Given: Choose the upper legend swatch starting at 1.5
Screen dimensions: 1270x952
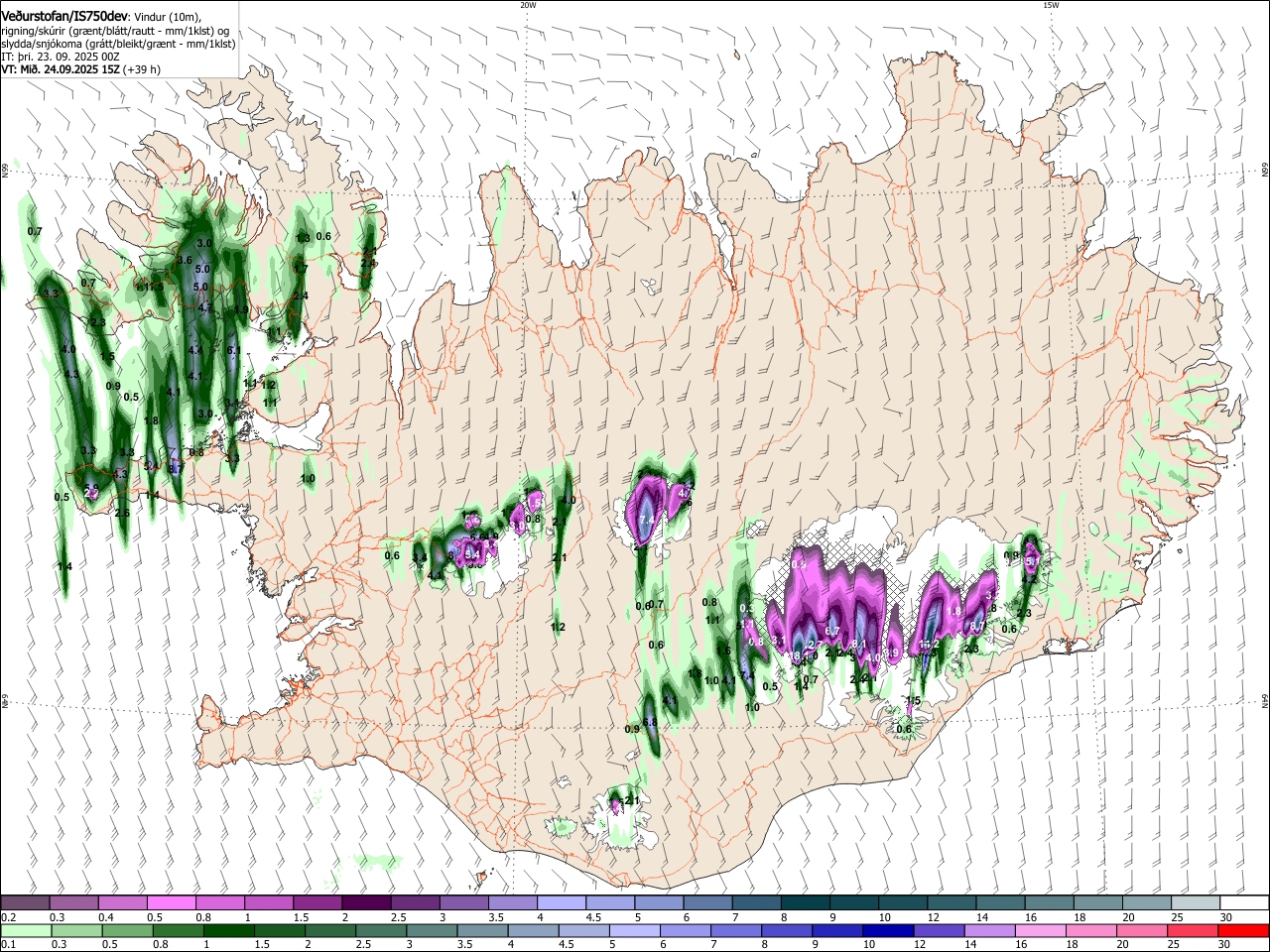Looking at the screenshot, I should tap(317, 902).
